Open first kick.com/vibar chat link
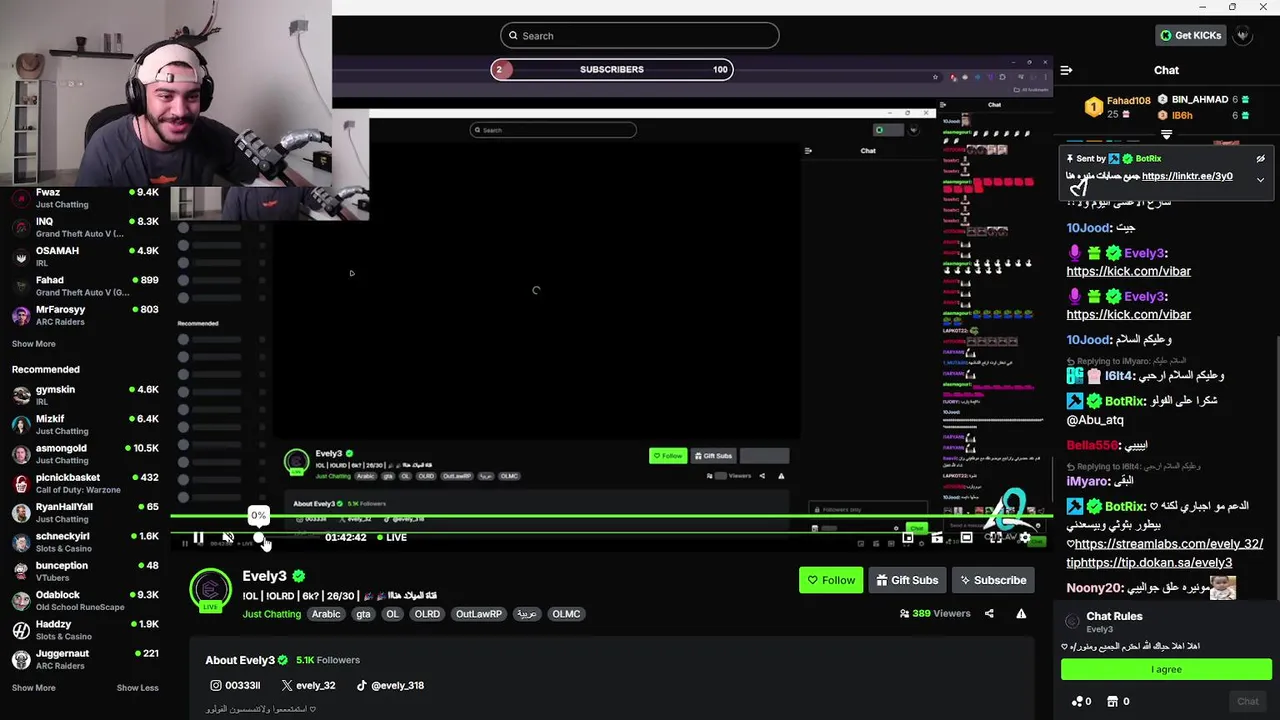This screenshot has width=1280, height=720. (x=1128, y=271)
